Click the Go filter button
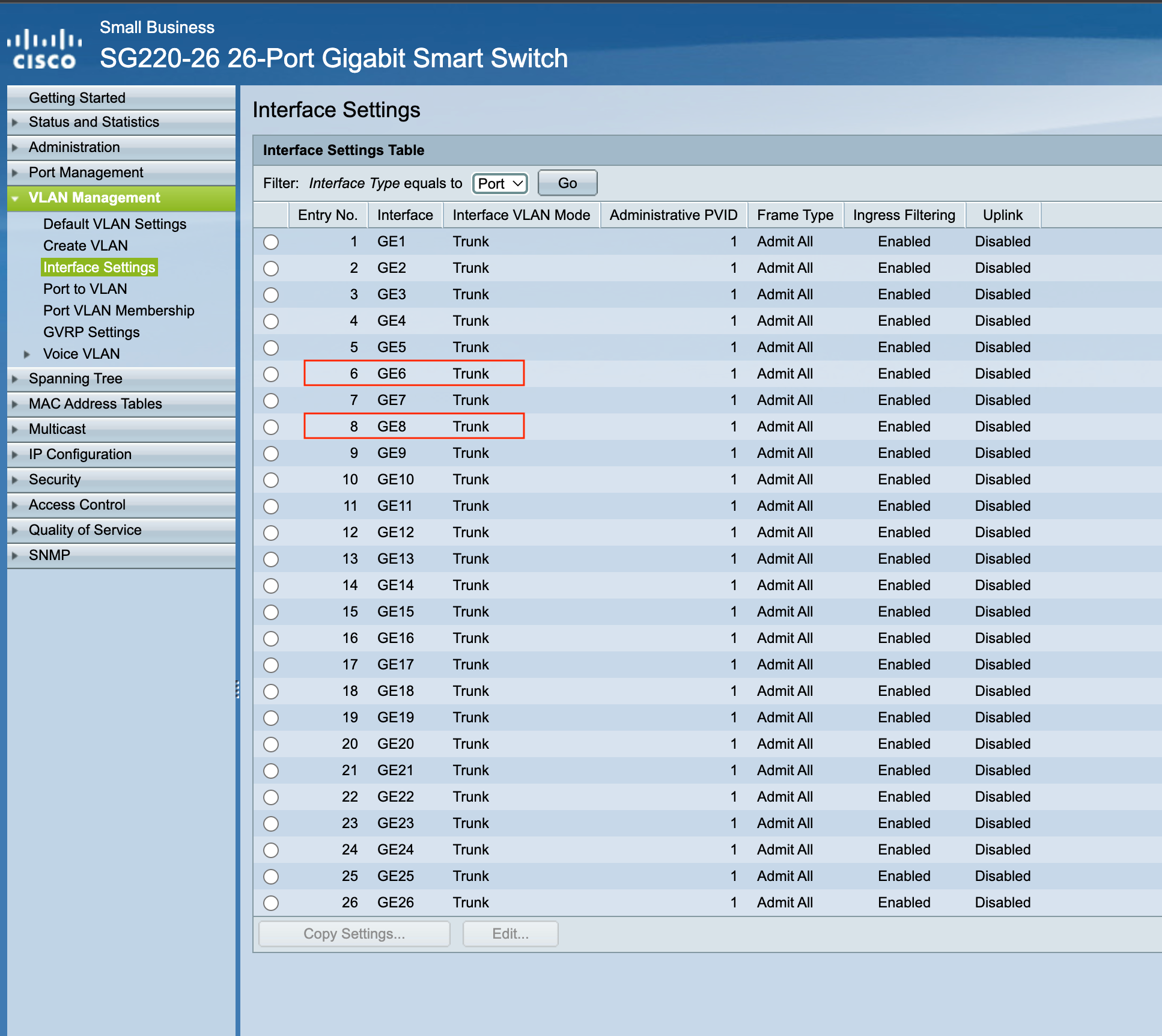The height and width of the screenshot is (1036, 1162). [567, 183]
